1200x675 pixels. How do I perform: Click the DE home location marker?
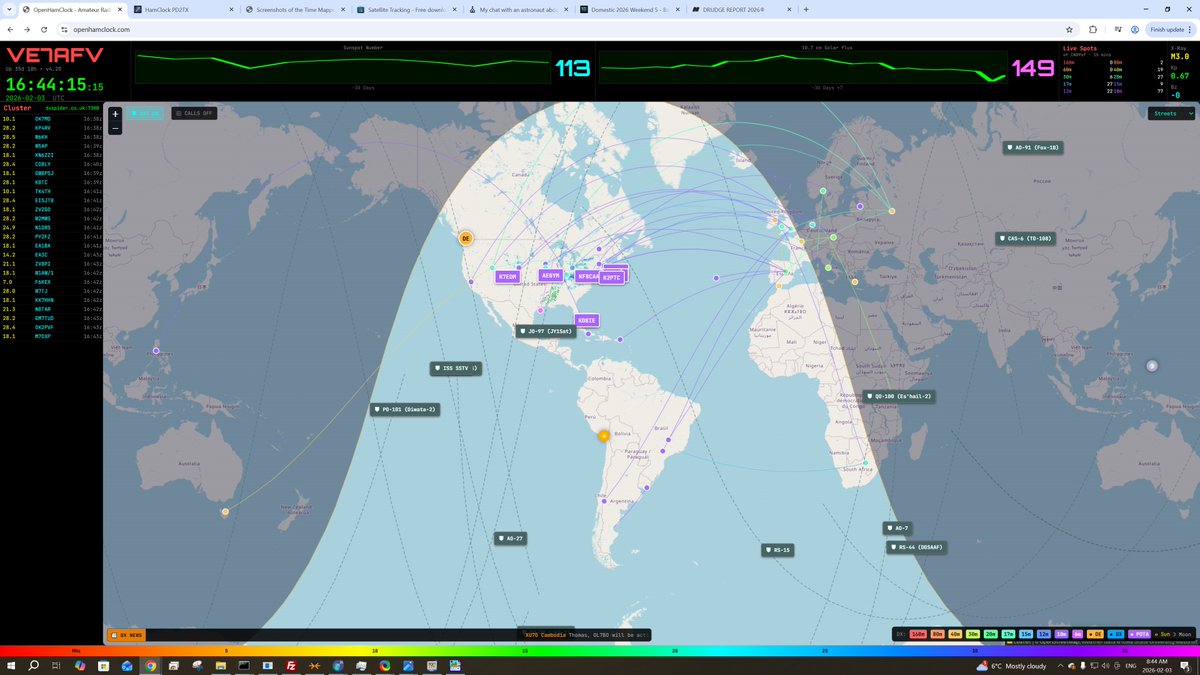click(466, 238)
